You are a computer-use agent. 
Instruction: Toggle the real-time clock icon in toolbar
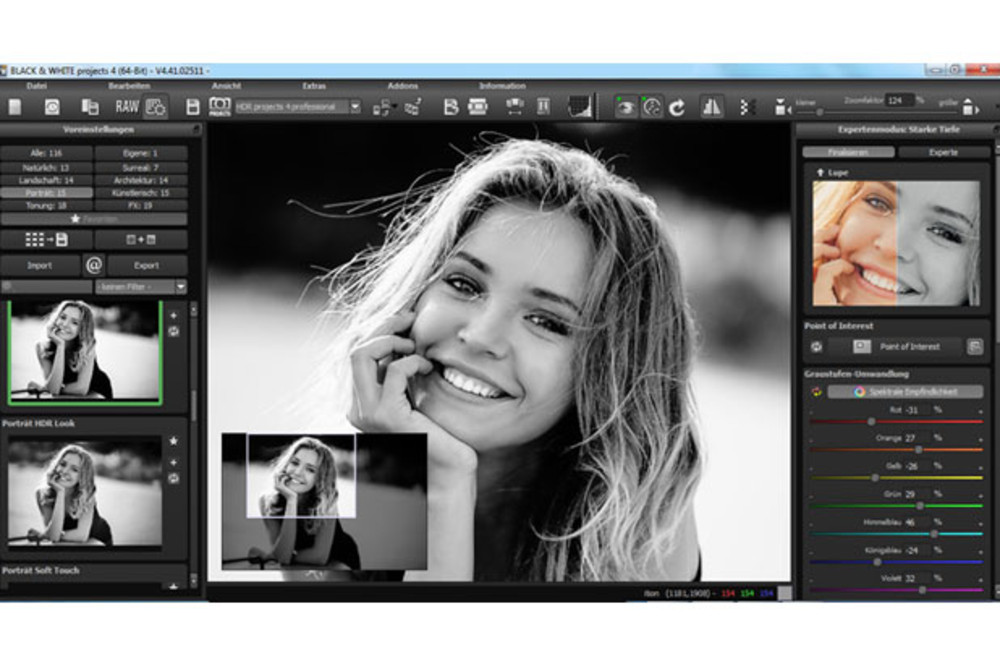[x=652, y=107]
